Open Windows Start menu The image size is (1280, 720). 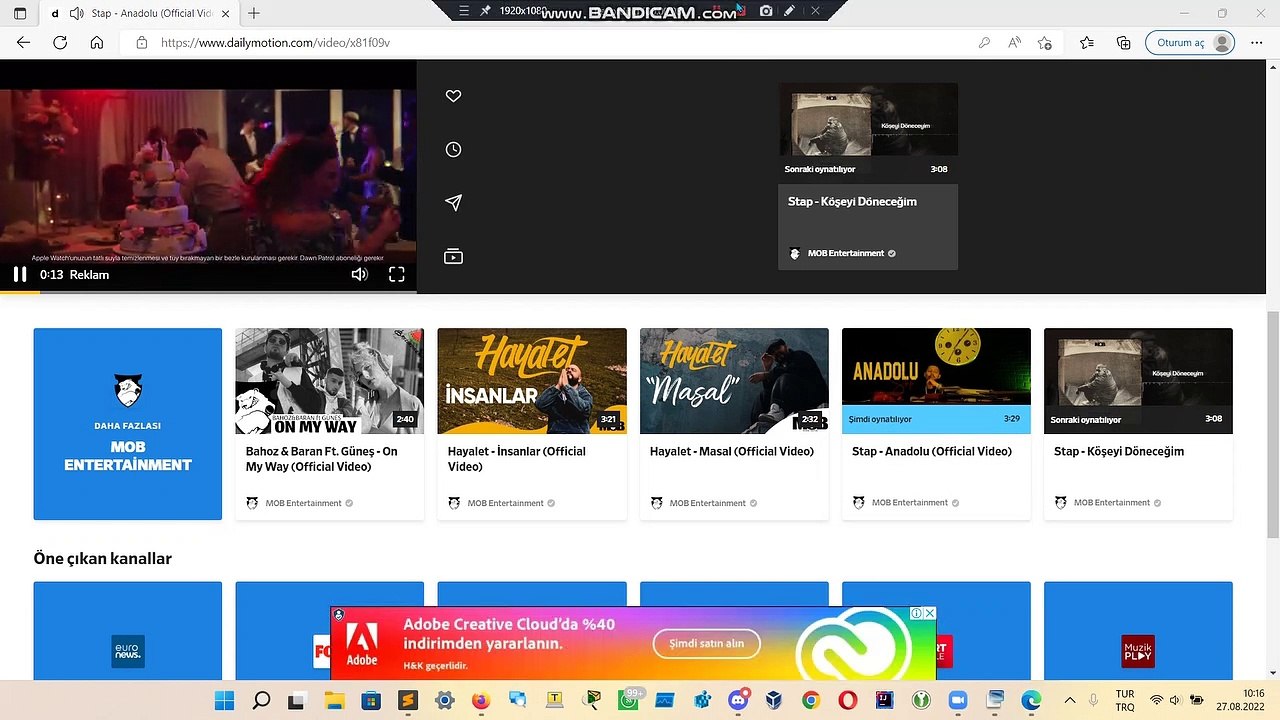tap(224, 700)
